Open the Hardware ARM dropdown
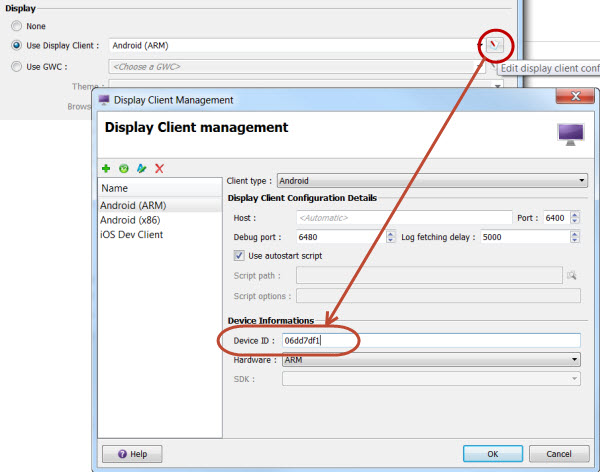The height and width of the screenshot is (472, 600). (431, 360)
